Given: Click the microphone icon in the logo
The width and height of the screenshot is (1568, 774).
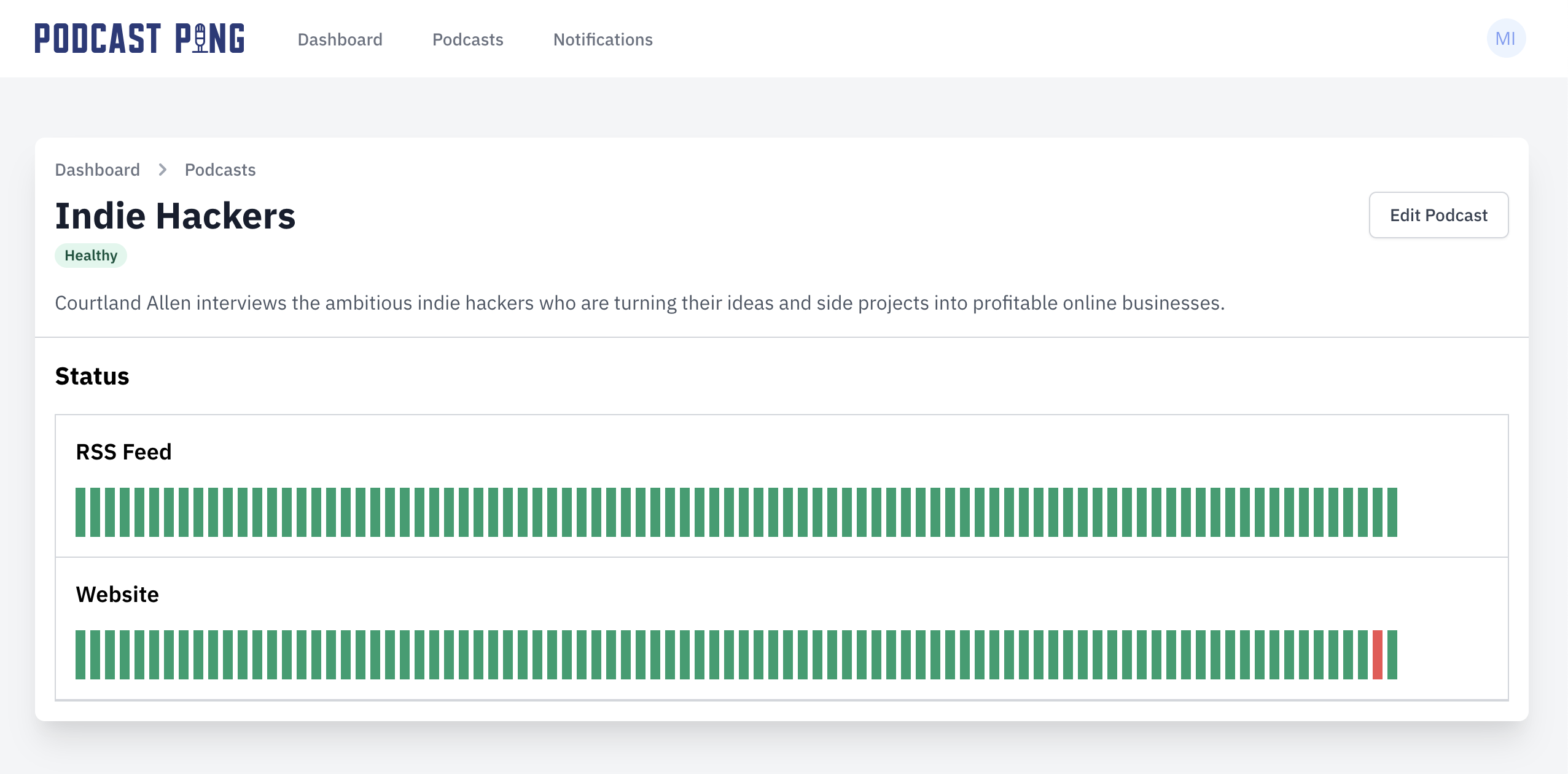Looking at the screenshot, I should (200, 39).
